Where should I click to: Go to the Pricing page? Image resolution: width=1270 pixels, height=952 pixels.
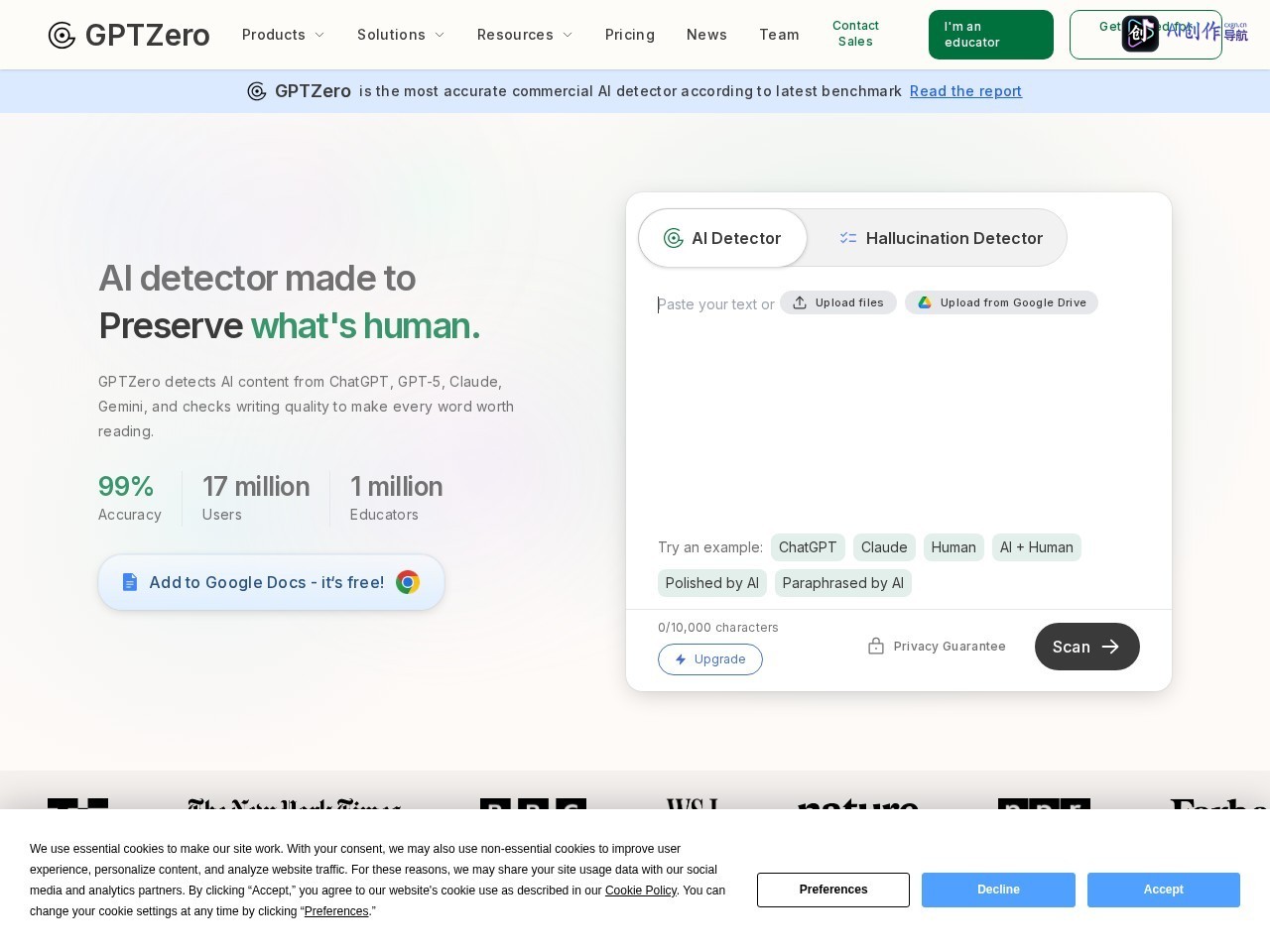(630, 35)
